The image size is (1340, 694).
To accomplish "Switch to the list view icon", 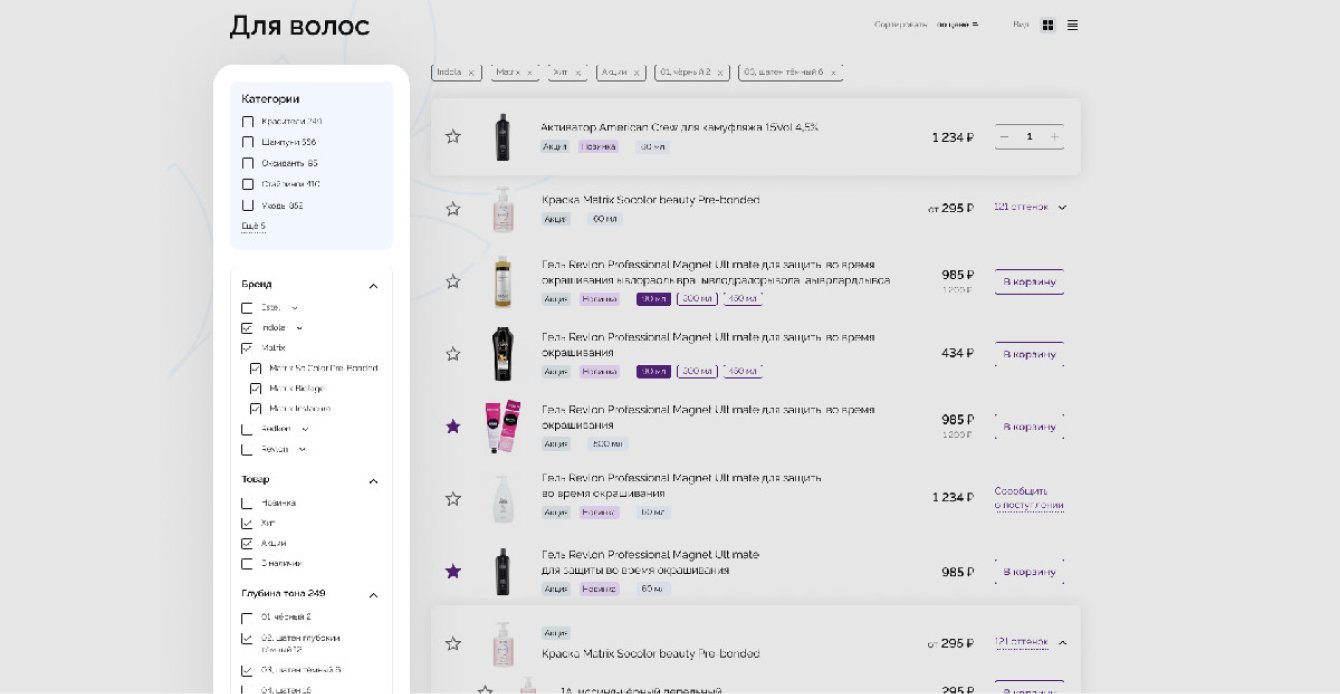I will click(x=1072, y=25).
